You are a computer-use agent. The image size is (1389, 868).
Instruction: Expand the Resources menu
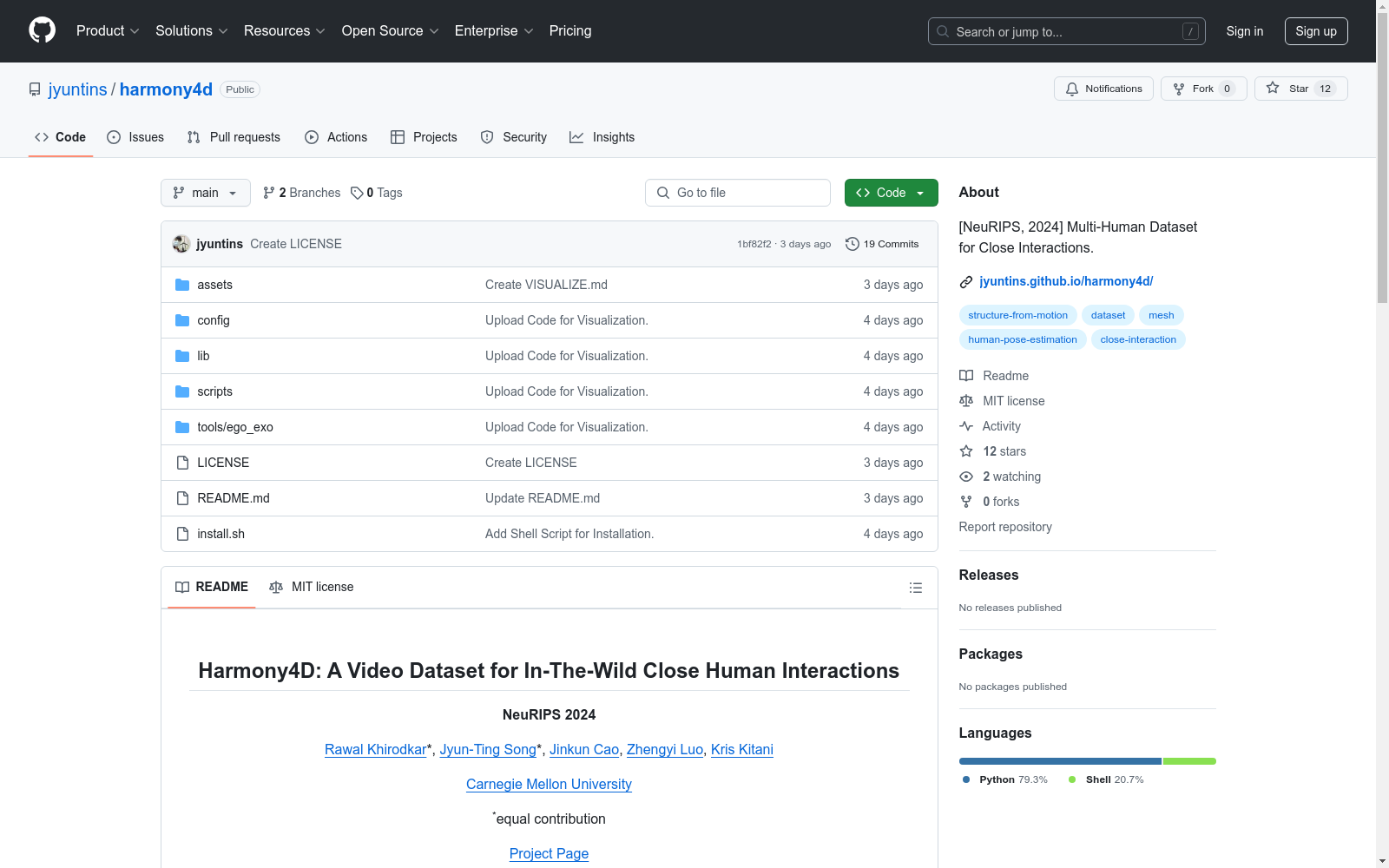coord(285,30)
